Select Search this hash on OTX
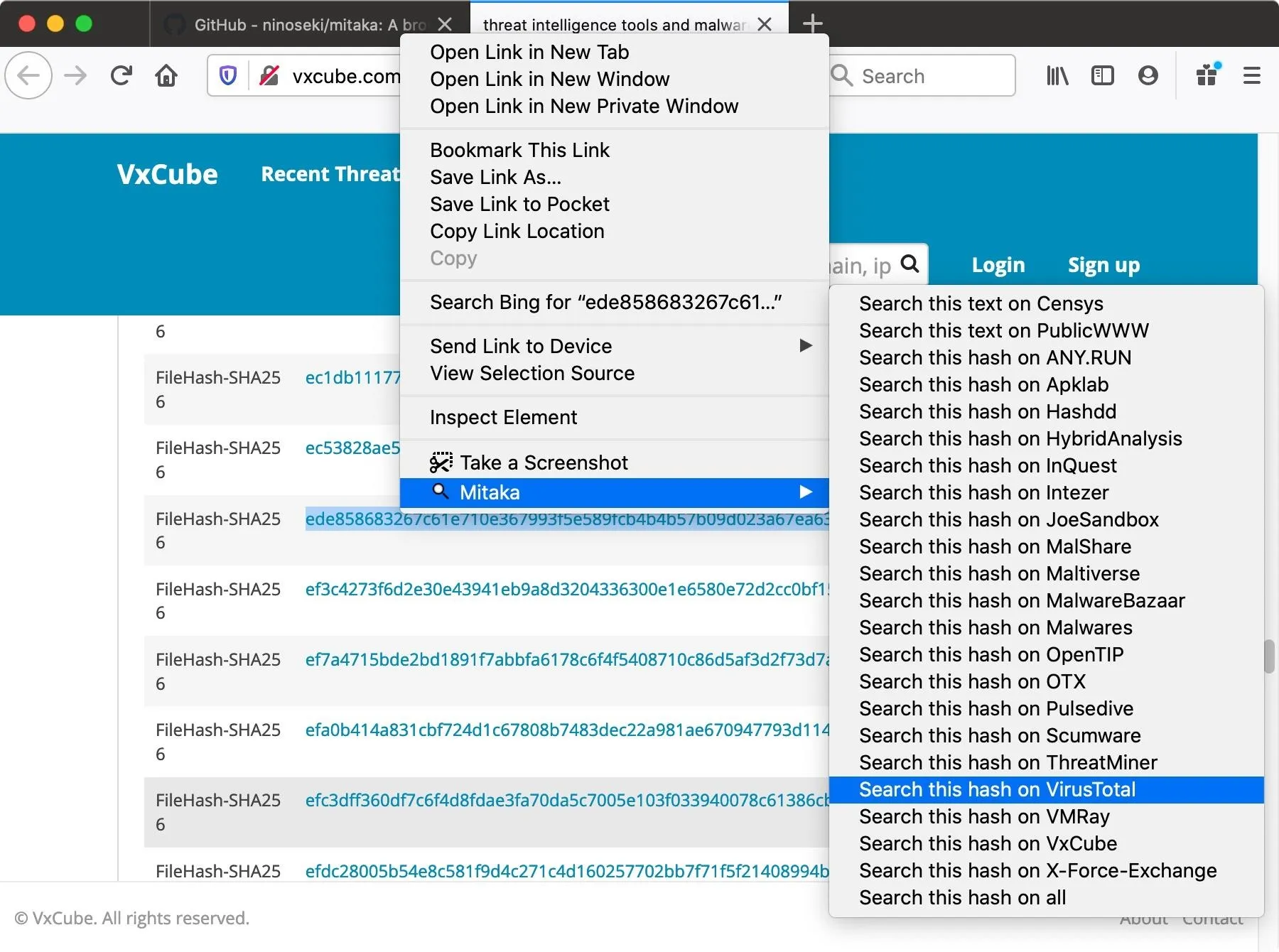The height and width of the screenshot is (952, 1279). click(x=972, y=681)
